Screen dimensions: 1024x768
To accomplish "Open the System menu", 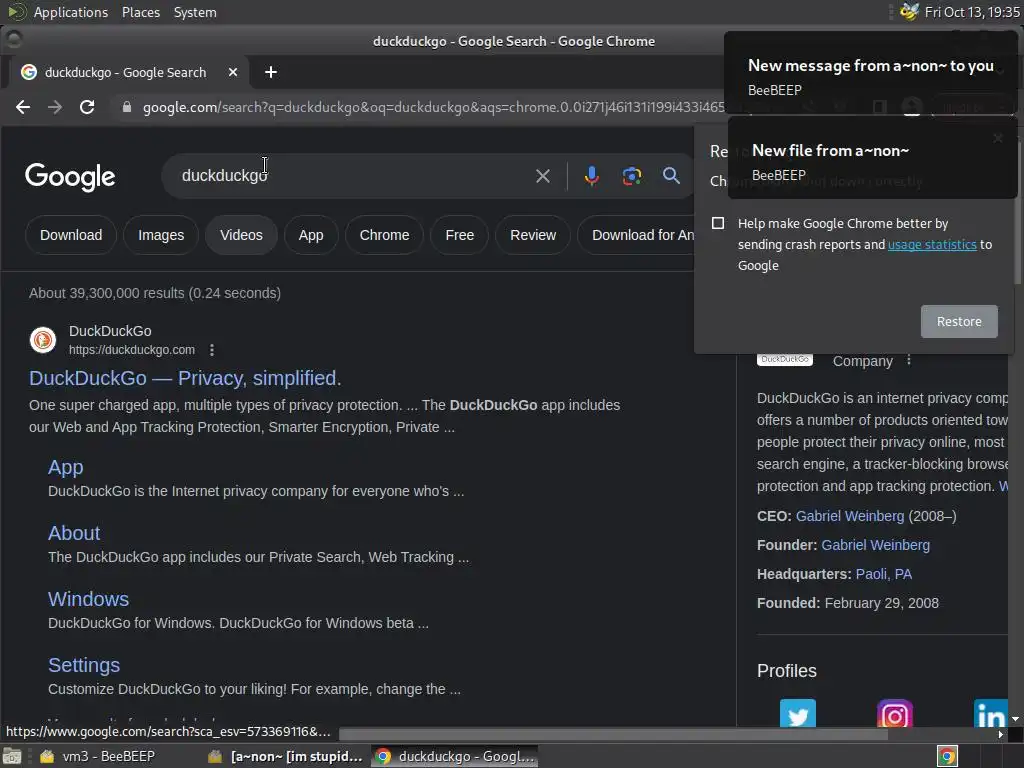I will point(195,12).
